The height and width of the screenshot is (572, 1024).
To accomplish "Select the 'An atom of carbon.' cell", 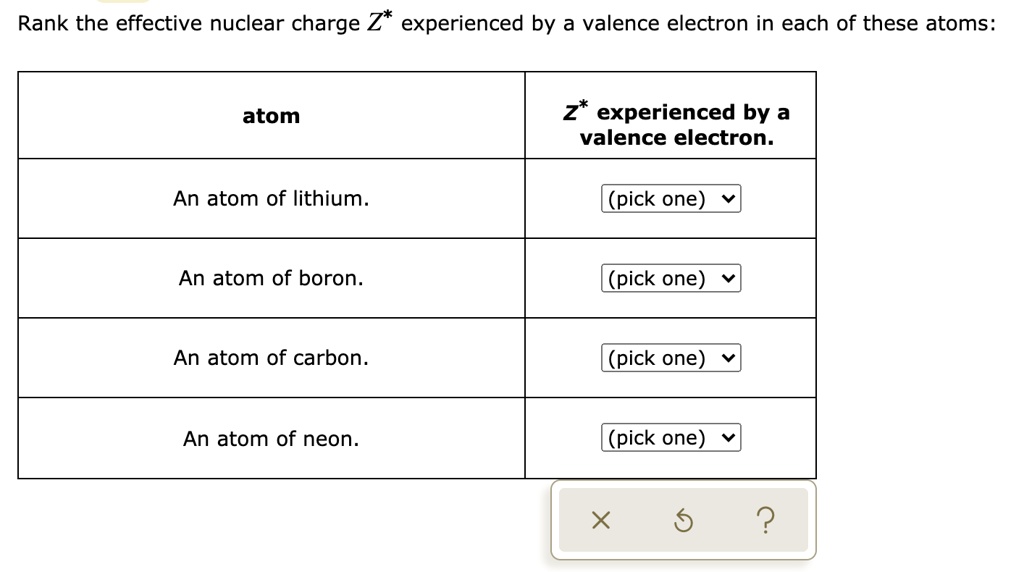I will coord(271,358).
